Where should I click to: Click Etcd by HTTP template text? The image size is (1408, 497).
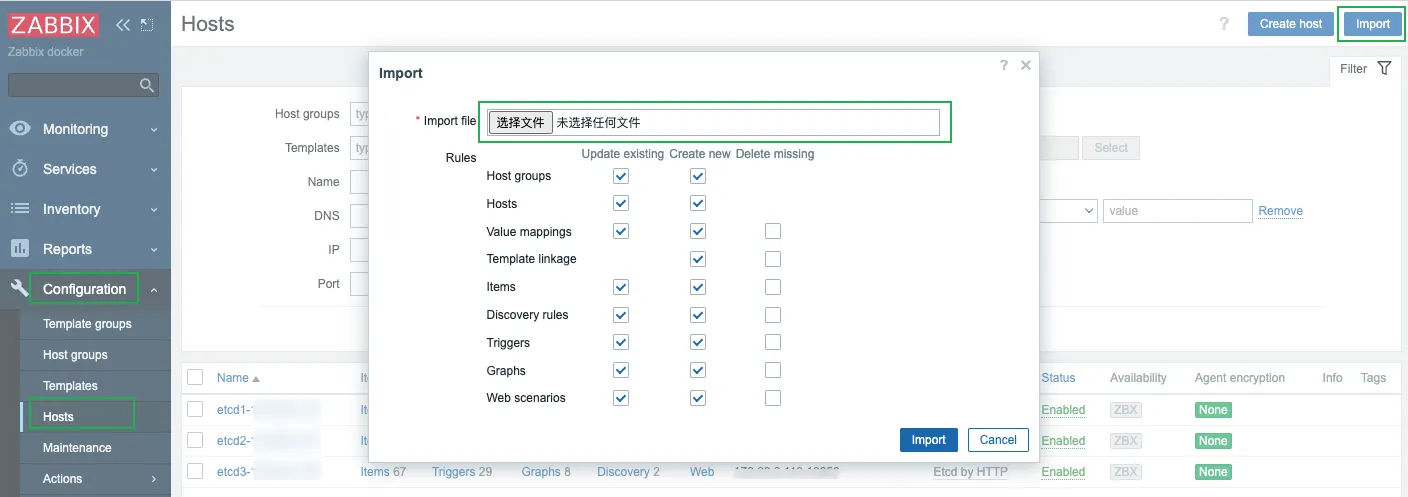pos(970,472)
